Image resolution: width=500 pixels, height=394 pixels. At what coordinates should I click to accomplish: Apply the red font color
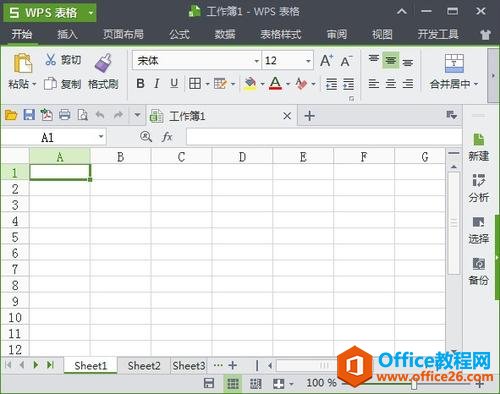(x=276, y=83)
